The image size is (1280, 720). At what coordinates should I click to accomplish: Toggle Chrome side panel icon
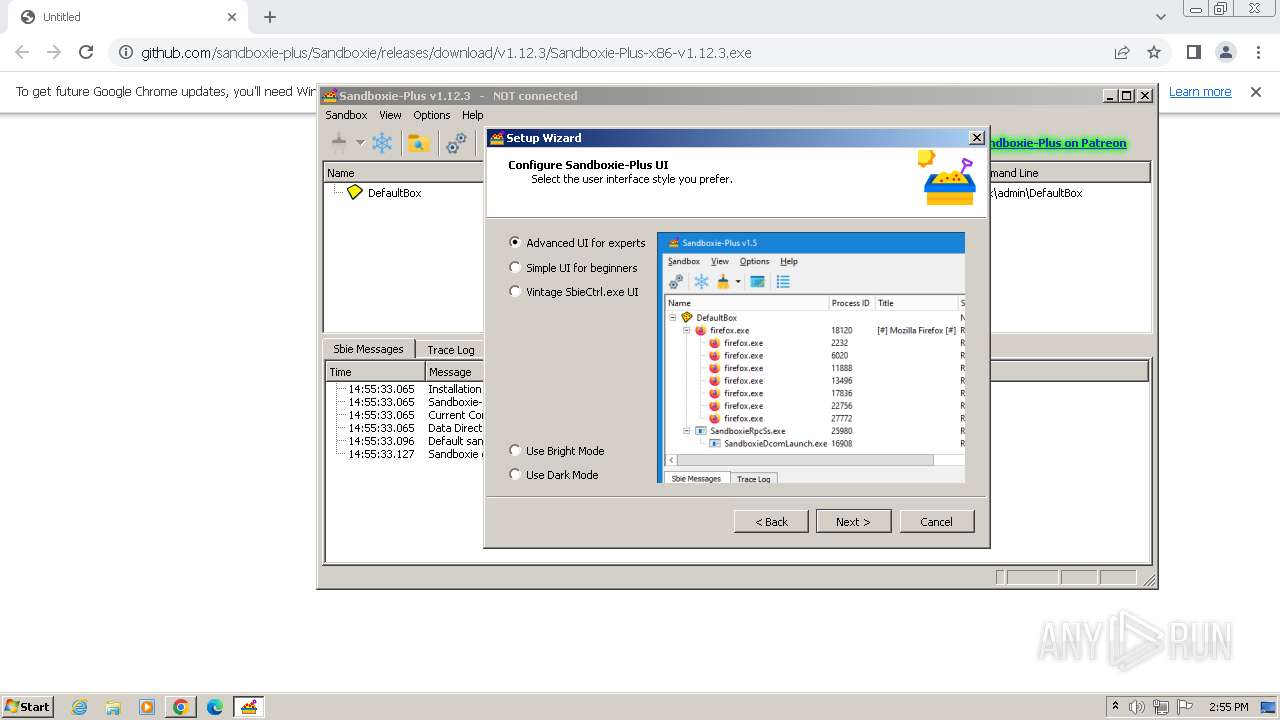point(1193,52)
